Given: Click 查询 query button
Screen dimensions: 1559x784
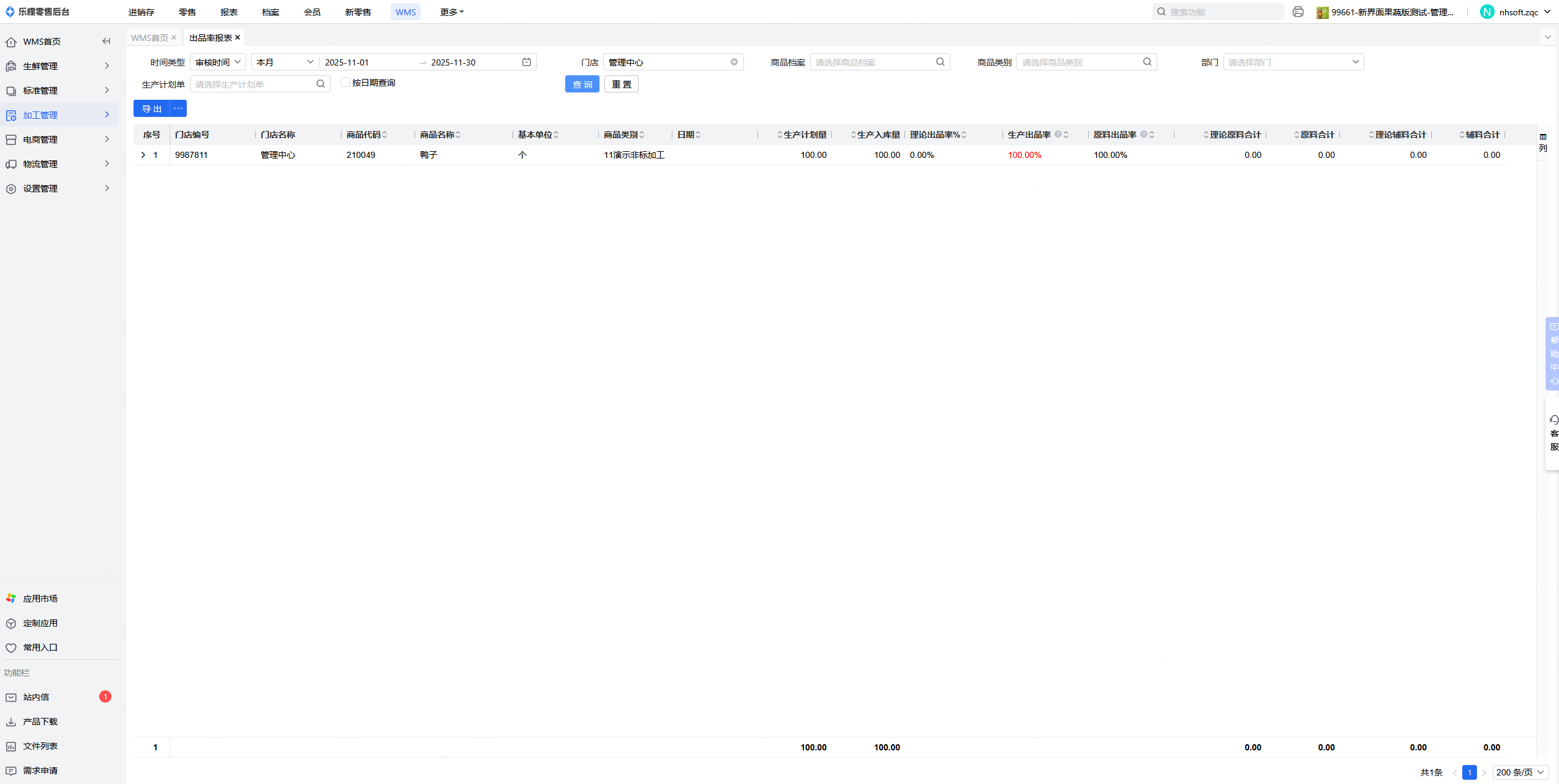Looking at the screenshot, I should (582, 84).
